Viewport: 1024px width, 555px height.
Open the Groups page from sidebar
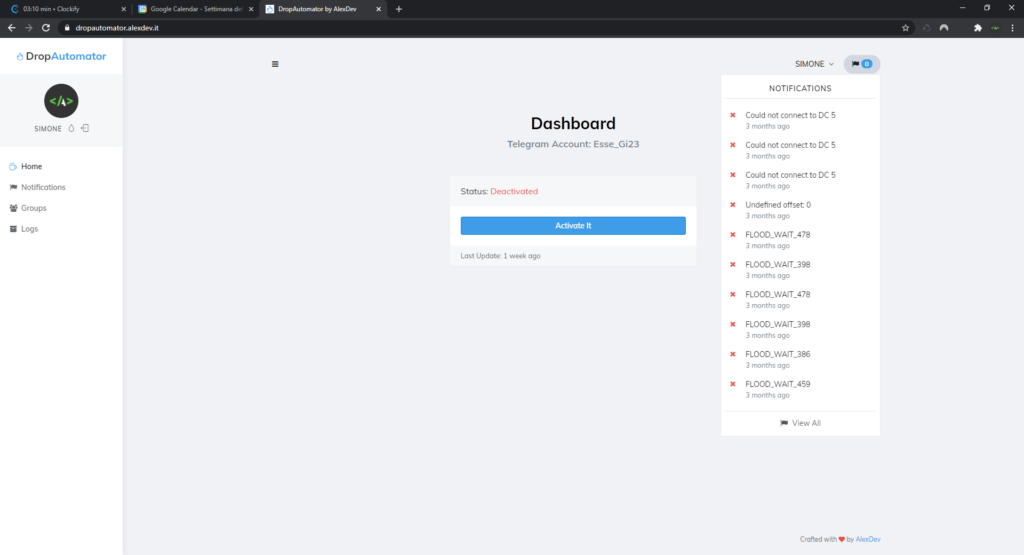(x=33, y=208)
